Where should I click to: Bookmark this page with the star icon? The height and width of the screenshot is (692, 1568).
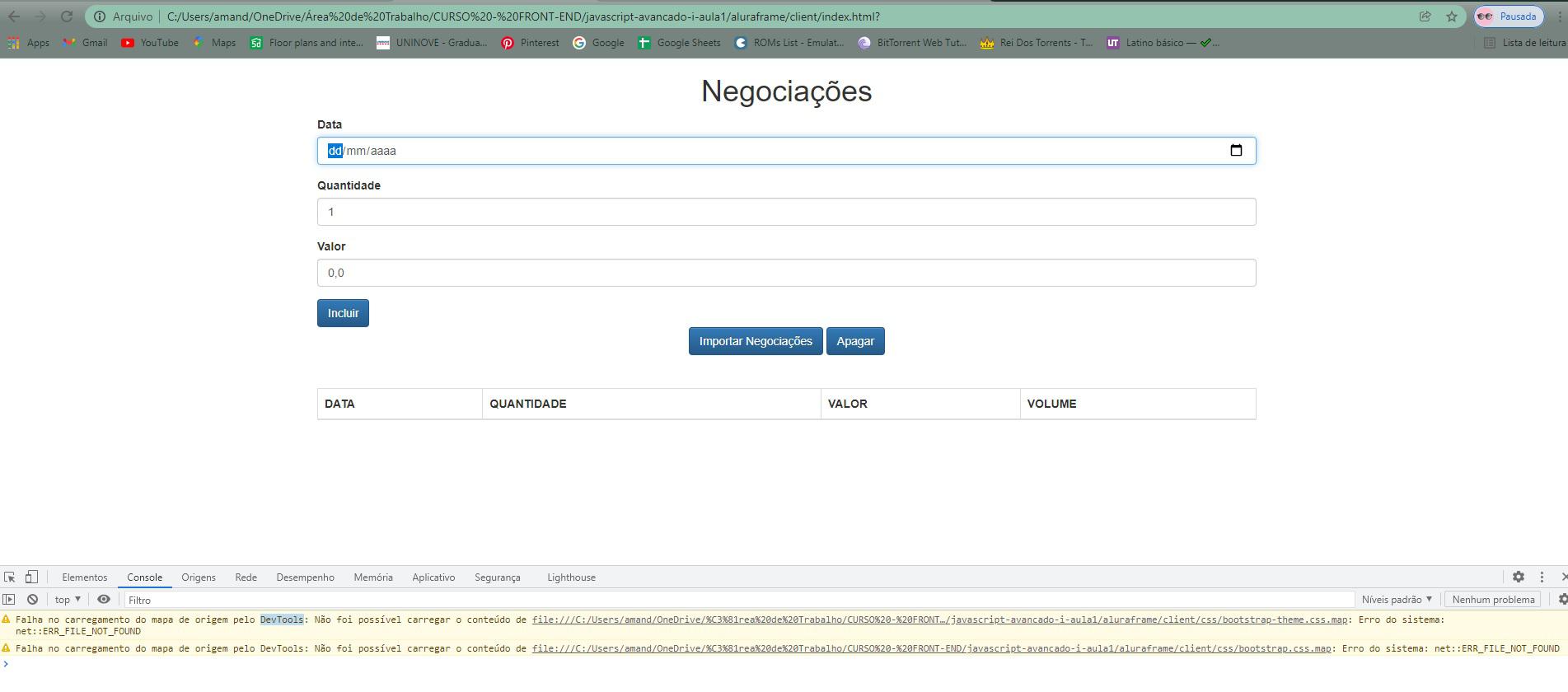(x=1451, y=16)
